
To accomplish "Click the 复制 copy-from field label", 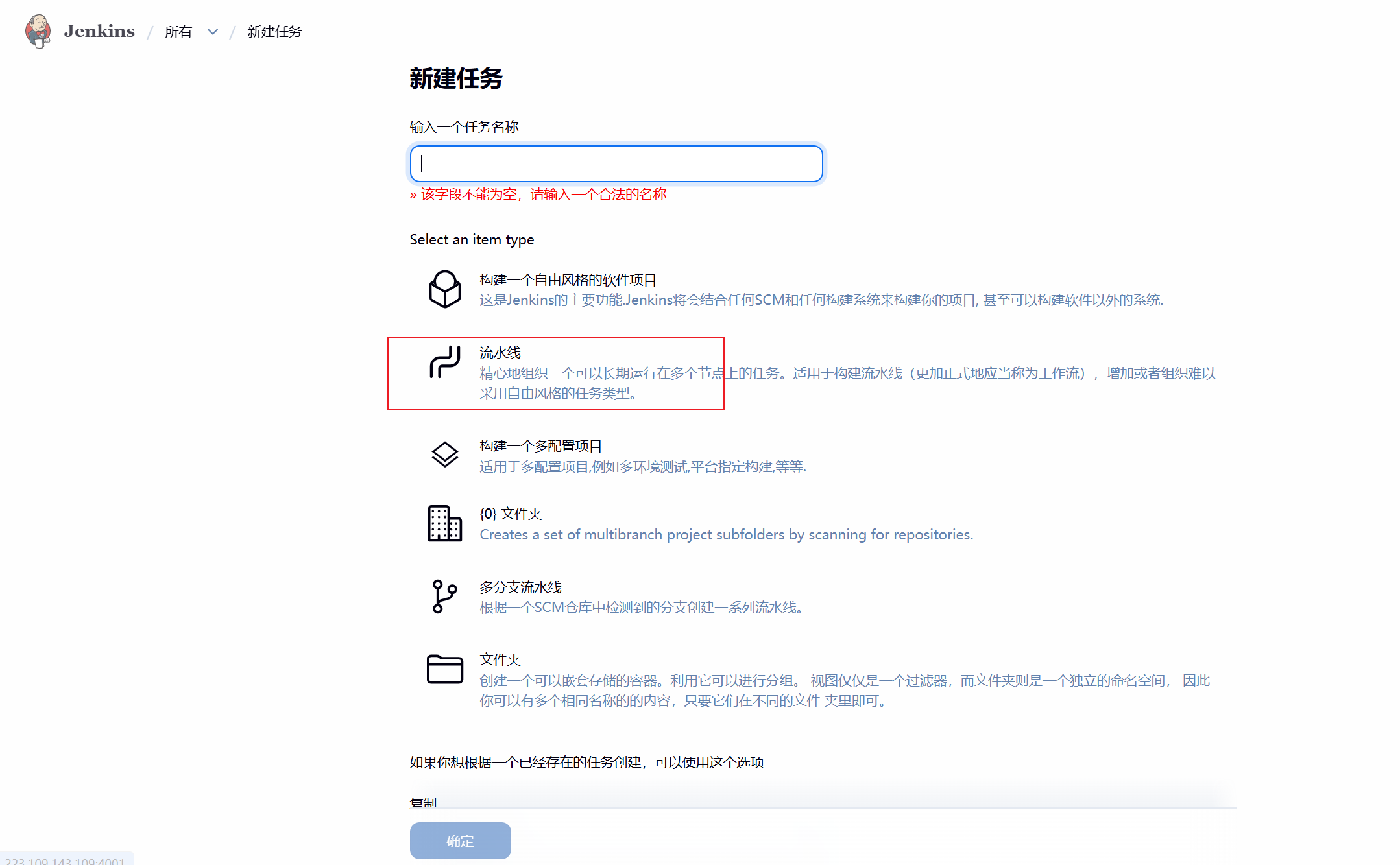I will point(423,802).
